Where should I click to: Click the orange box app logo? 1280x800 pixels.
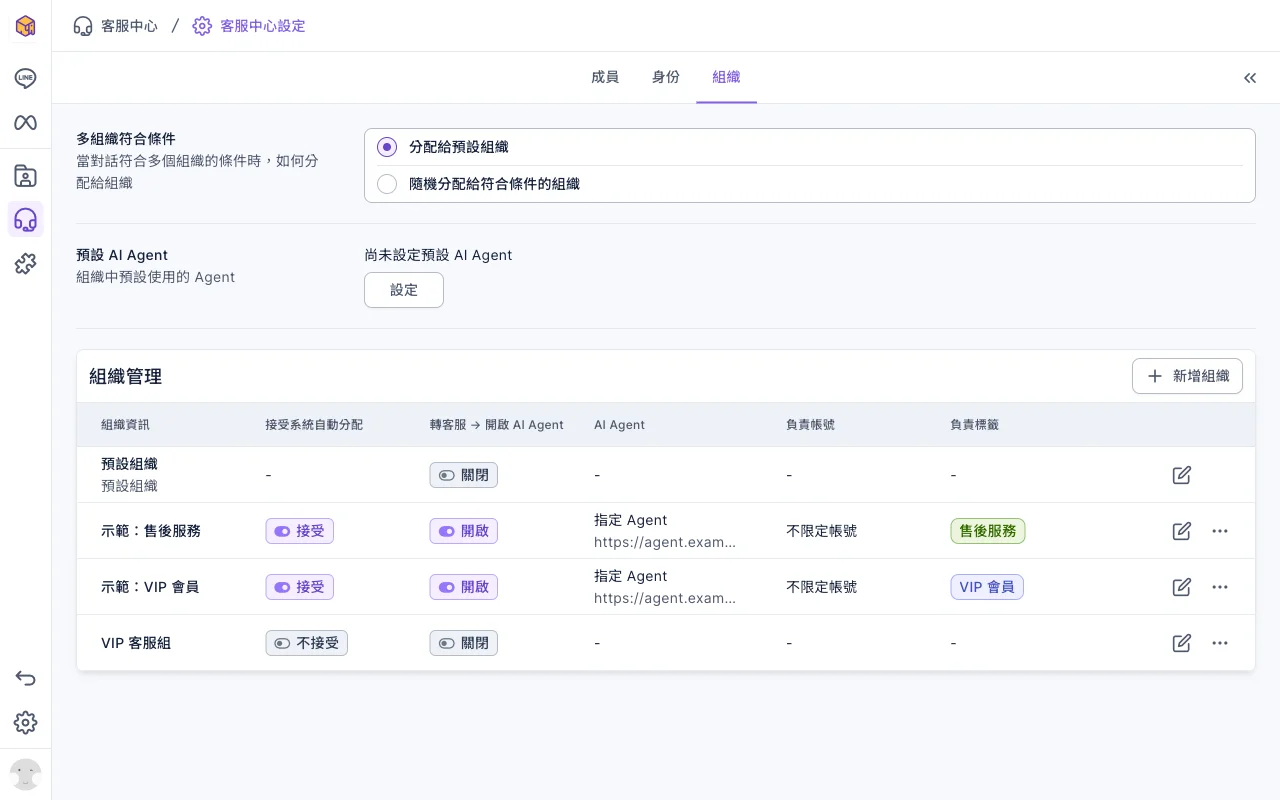coord(26,26)
